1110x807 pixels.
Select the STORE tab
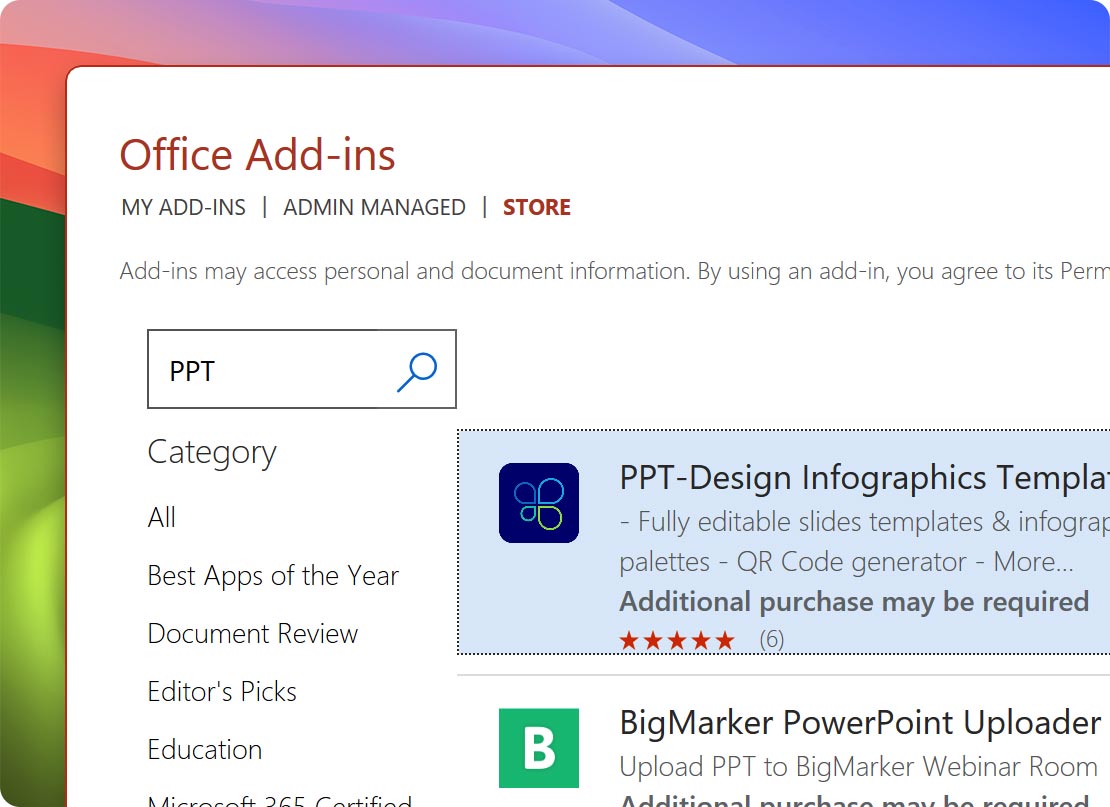[x=536, y=207]
